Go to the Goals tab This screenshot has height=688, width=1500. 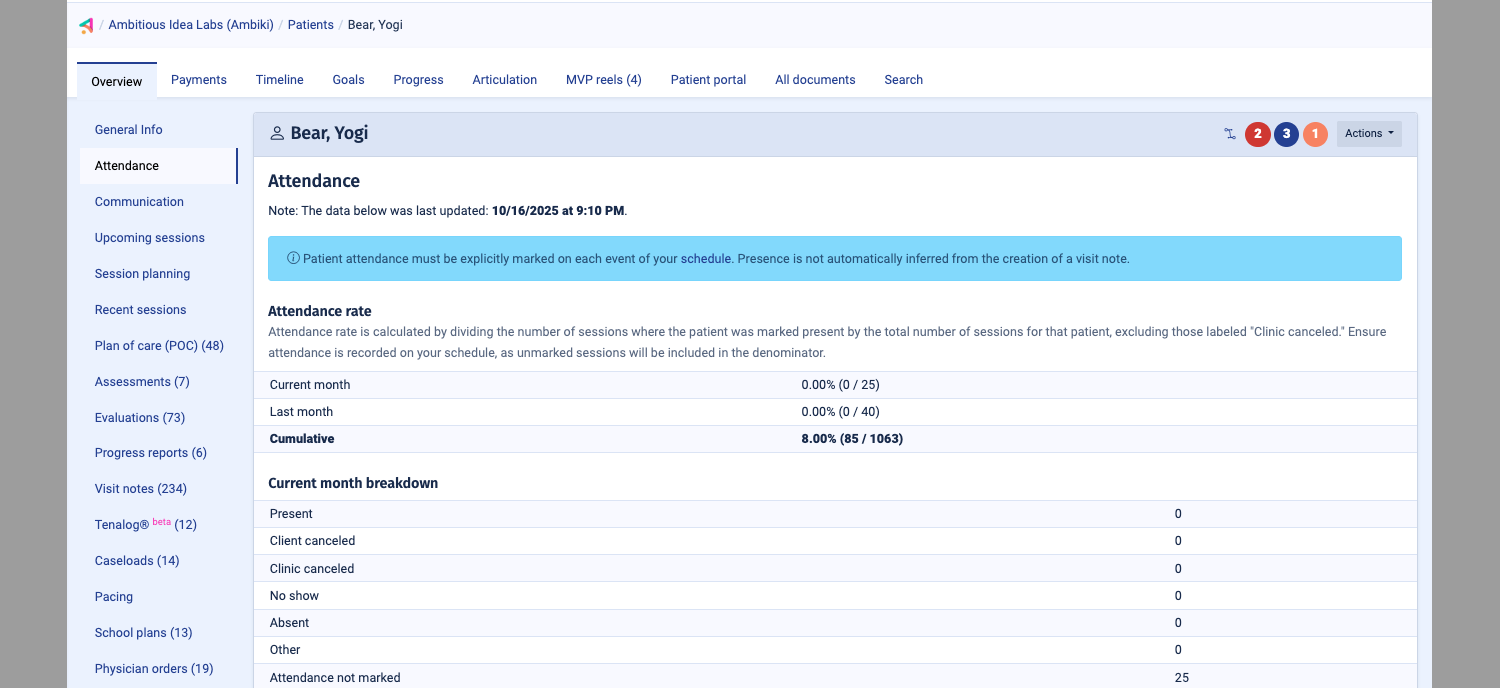348,79
